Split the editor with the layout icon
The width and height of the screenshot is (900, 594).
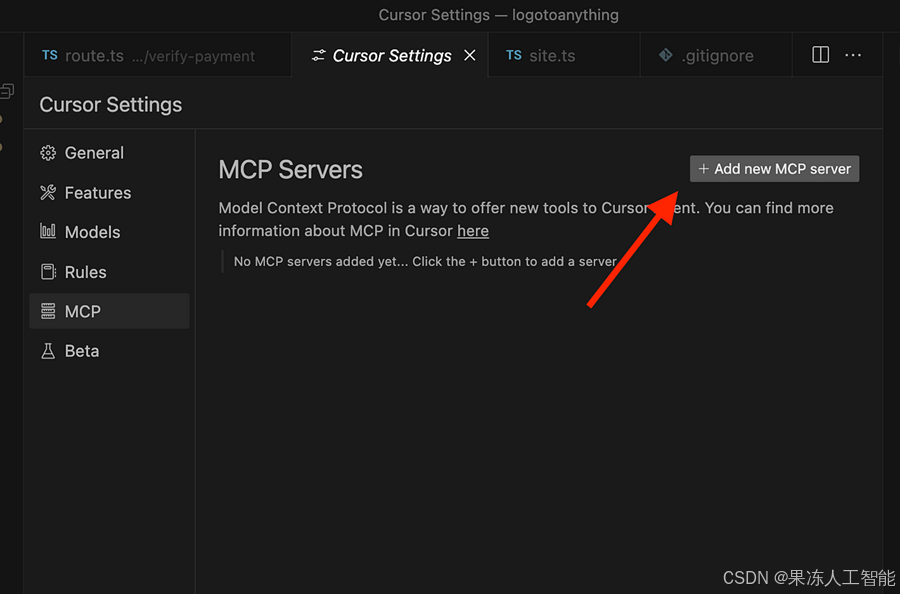click(820, 55)
